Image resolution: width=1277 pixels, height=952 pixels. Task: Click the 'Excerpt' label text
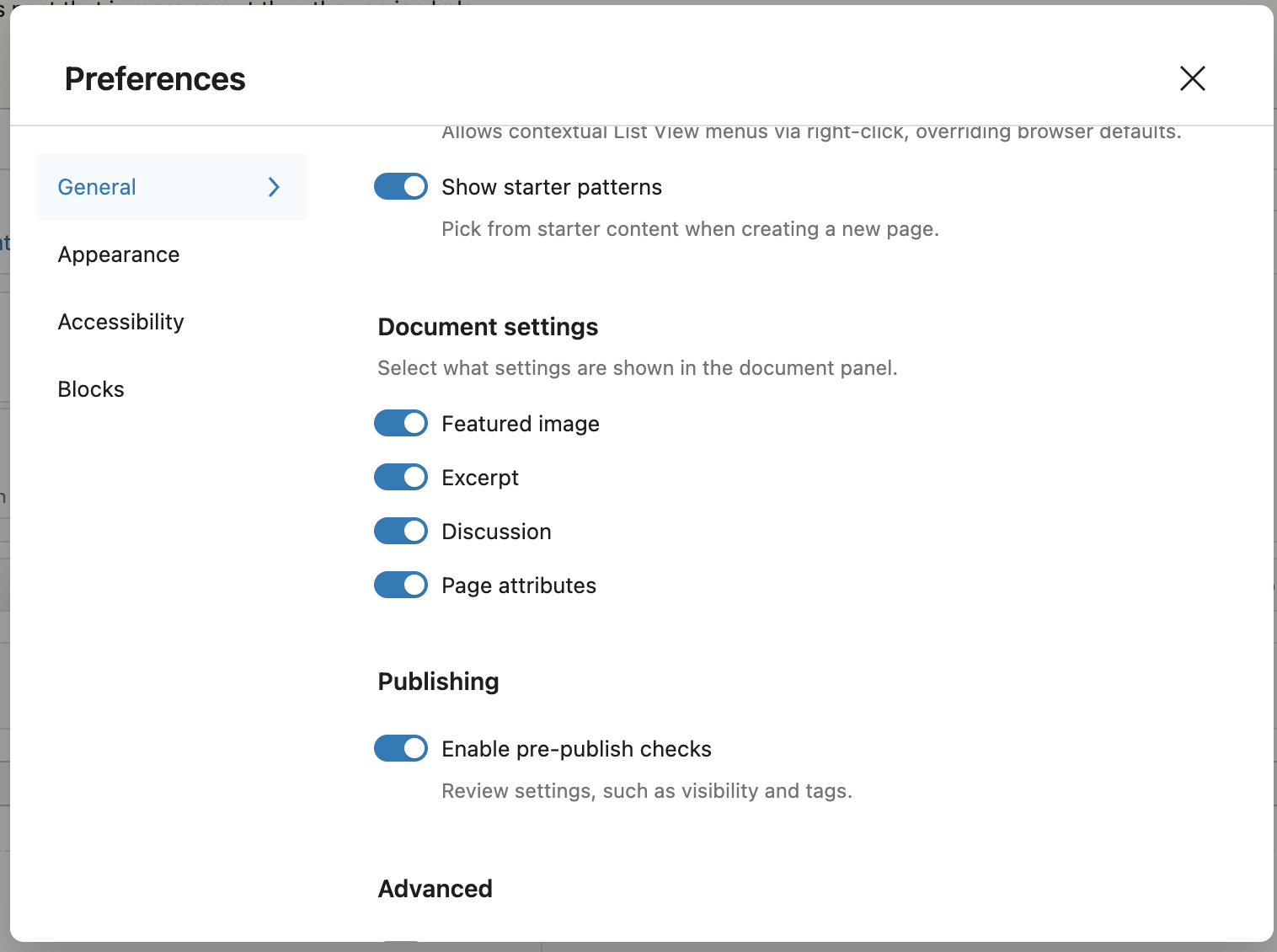(480, 478)
